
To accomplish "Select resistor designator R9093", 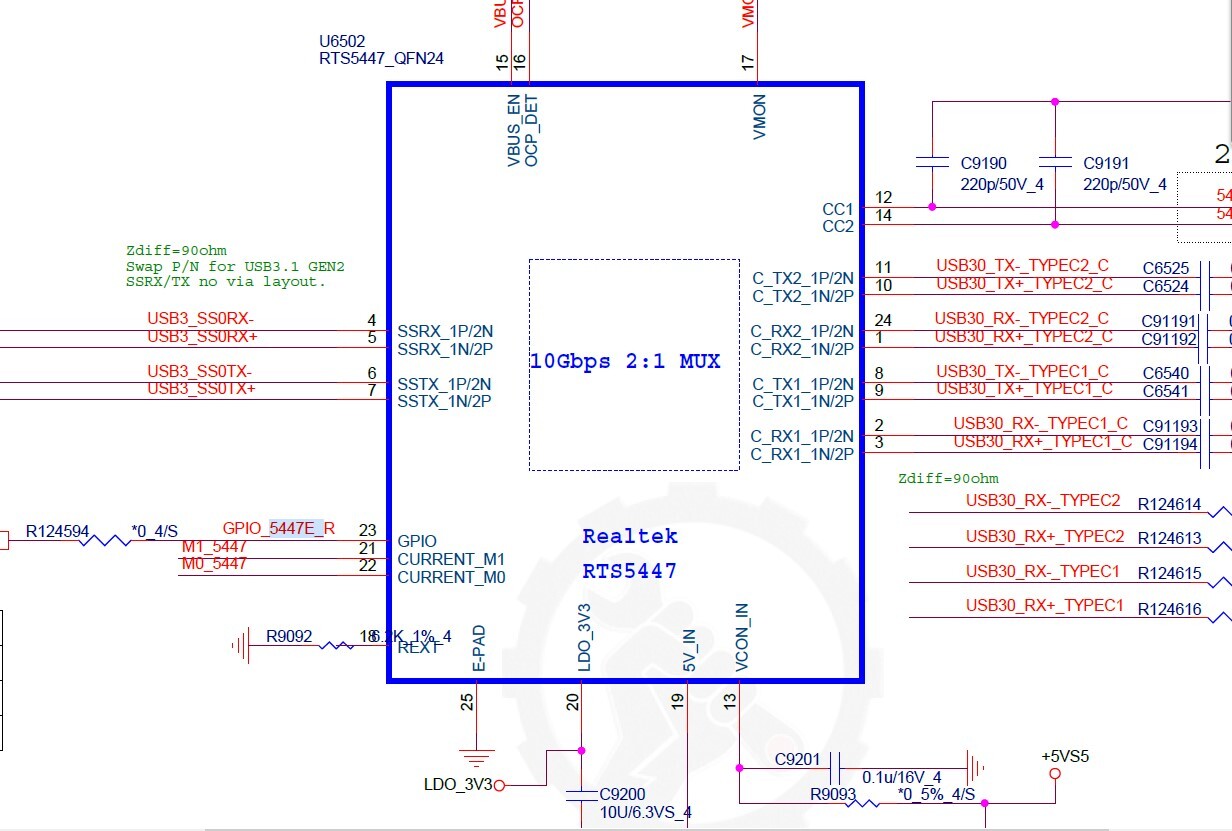I will click(x=832, y=793).
